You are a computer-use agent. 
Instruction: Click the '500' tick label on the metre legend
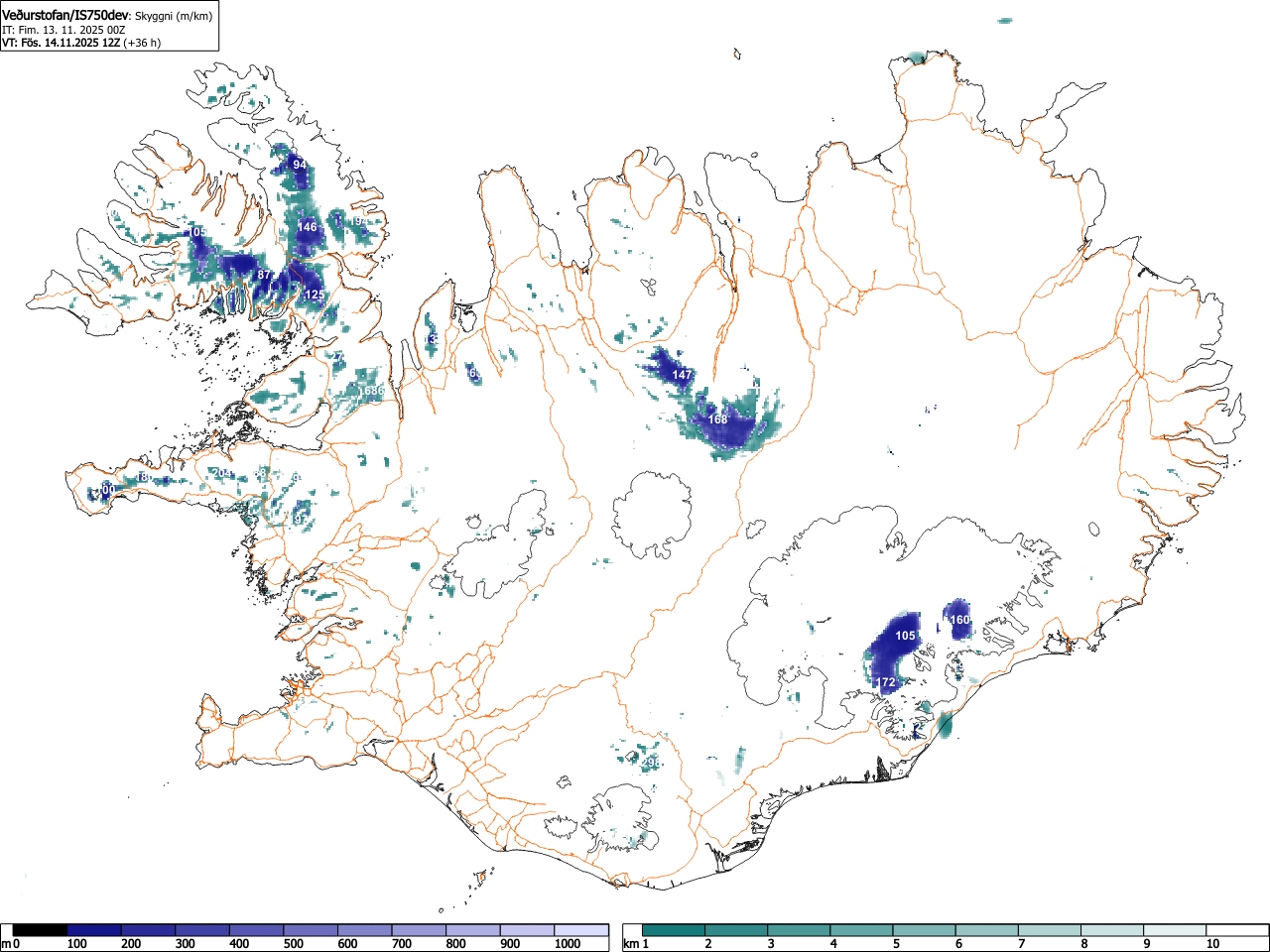[x=293, y=944]
